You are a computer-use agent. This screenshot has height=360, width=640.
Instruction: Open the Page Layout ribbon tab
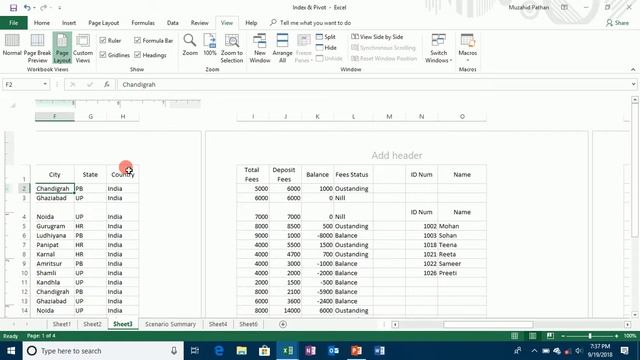(x=104, y=23)
